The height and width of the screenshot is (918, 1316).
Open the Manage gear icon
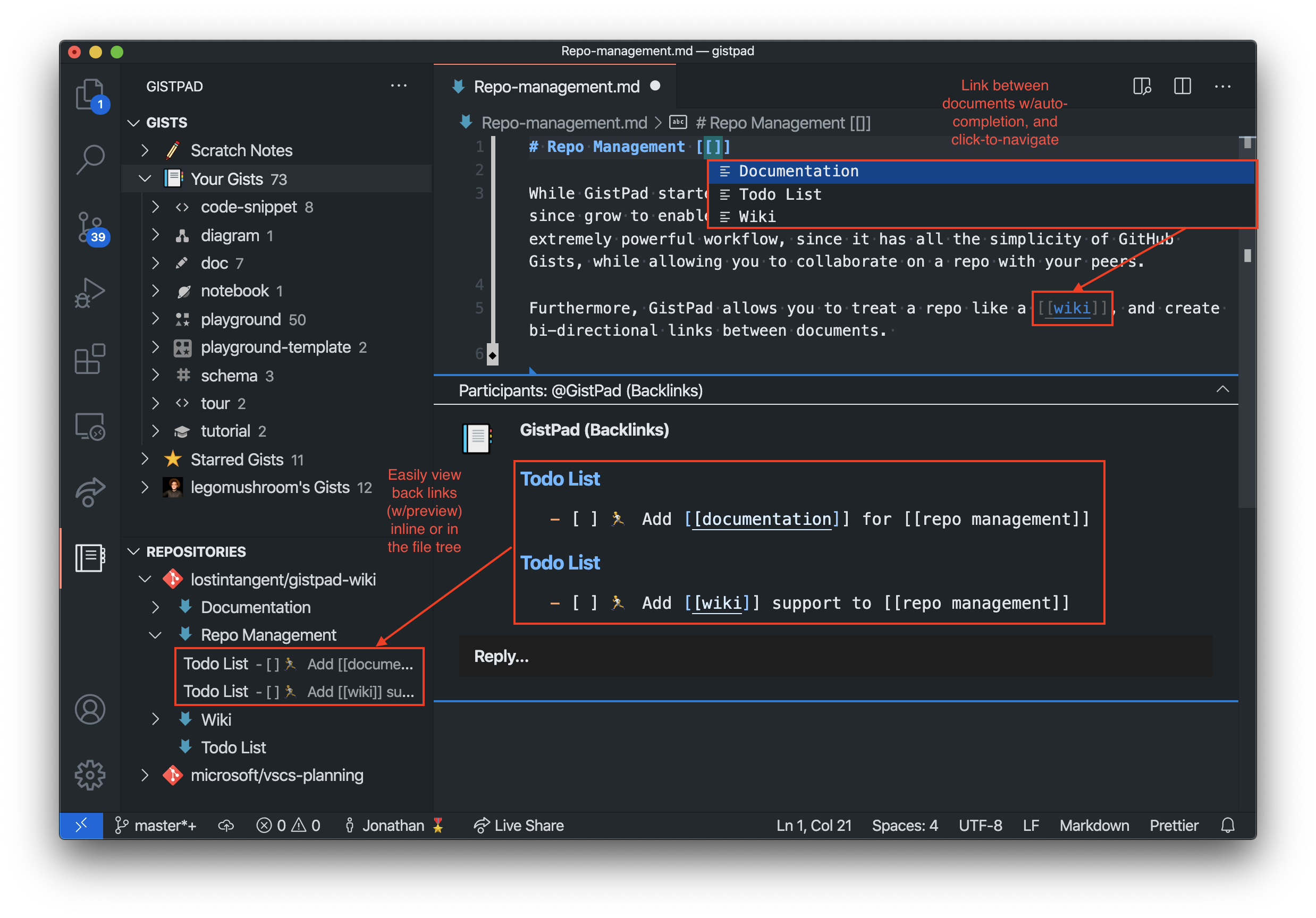point(90,775)
